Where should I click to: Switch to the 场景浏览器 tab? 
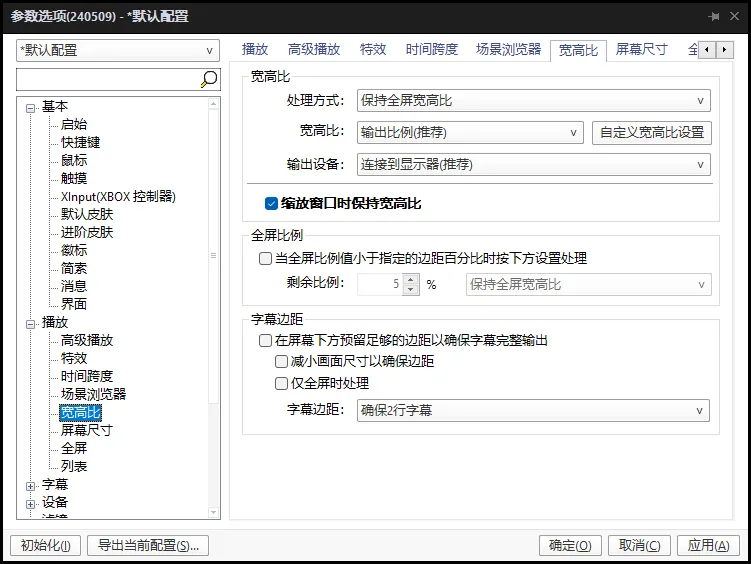tap(508, 49)
